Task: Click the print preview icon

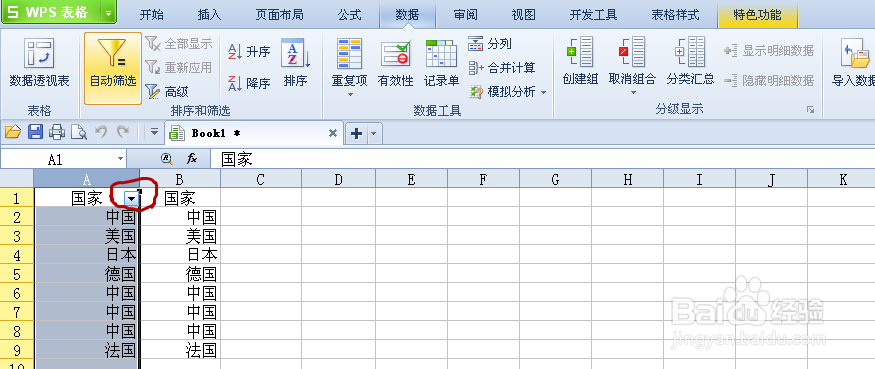Action: pyautogui.click(x=79, y=132)
